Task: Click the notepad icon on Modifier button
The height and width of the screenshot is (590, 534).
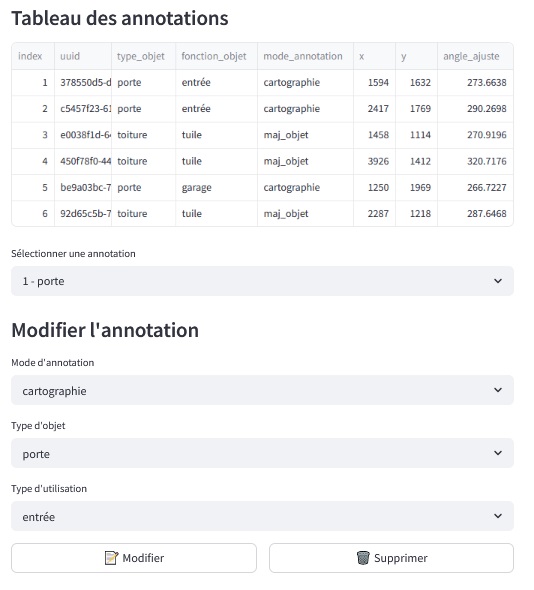Action: [111, 558]
